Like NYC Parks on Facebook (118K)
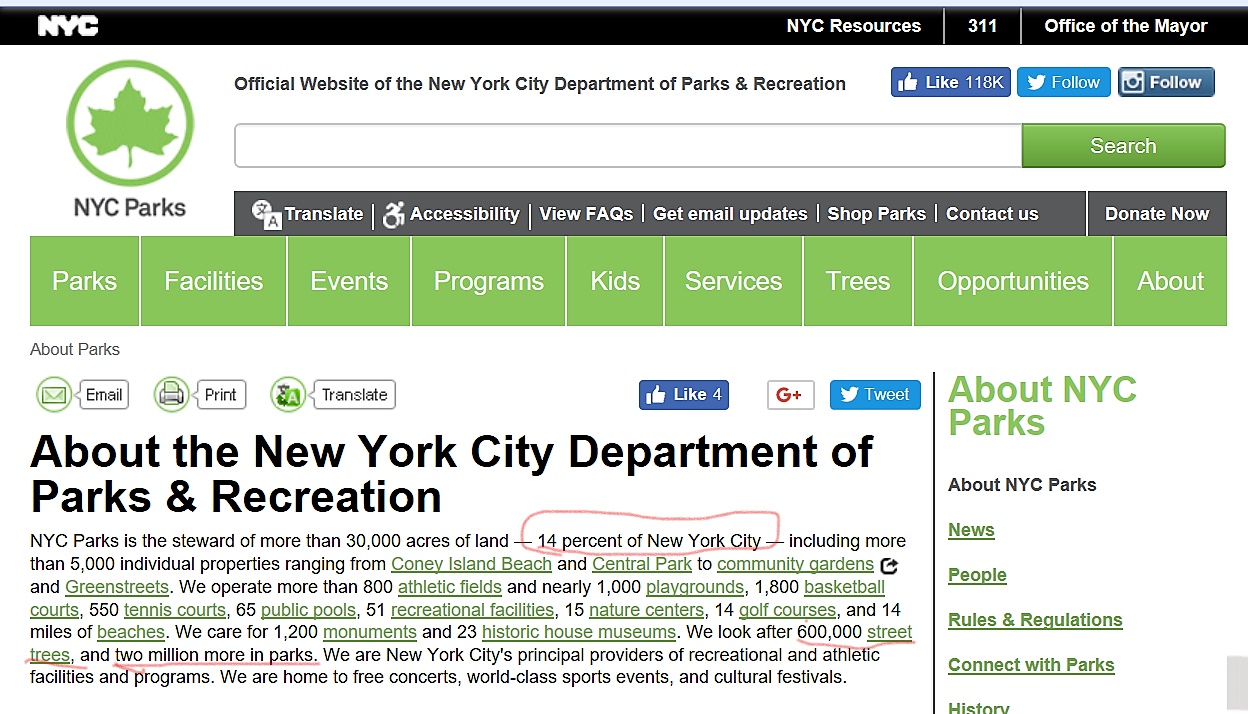 pyautogui.click(x=951, y=82)
